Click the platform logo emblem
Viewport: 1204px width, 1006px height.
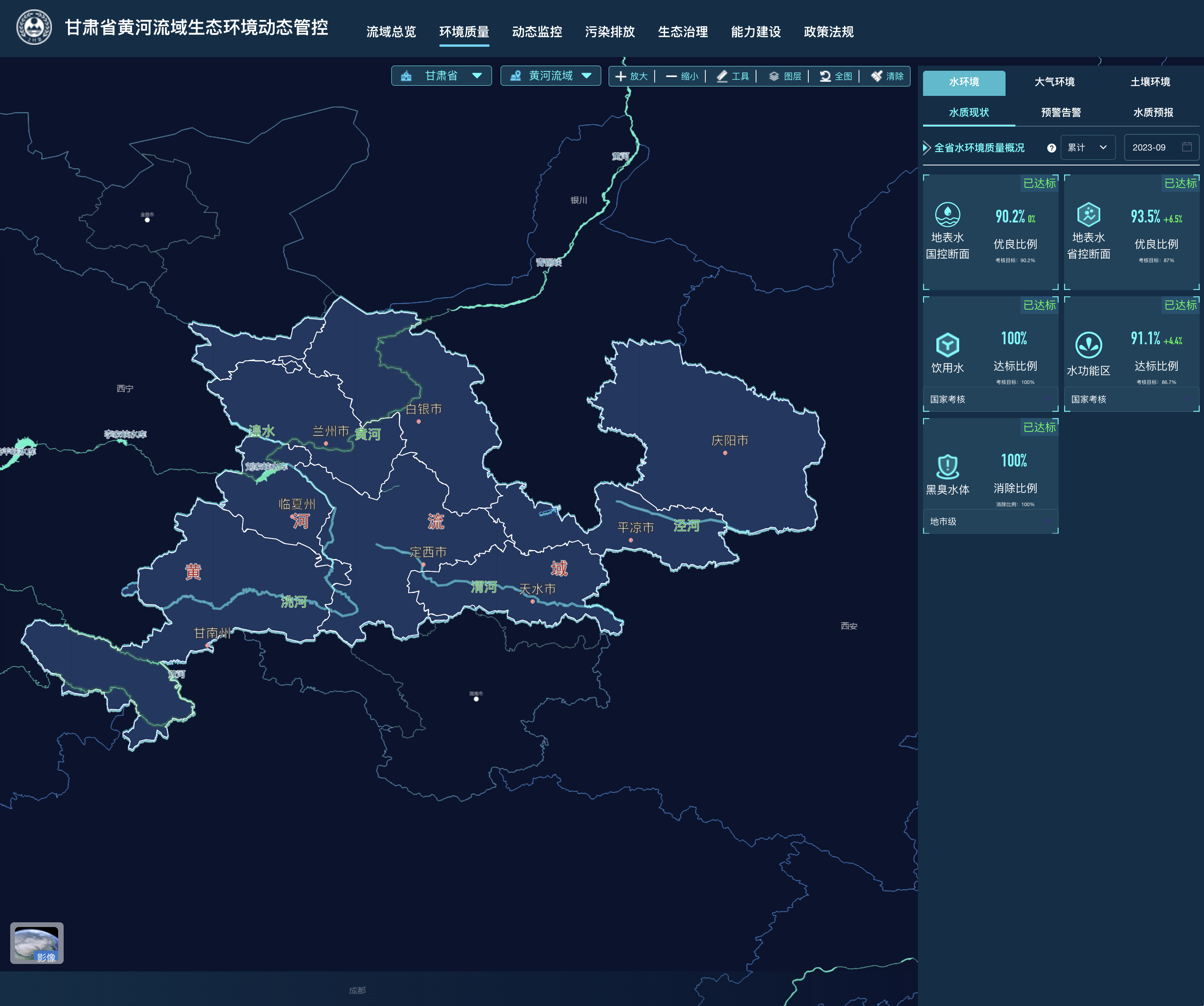[35, 27]
